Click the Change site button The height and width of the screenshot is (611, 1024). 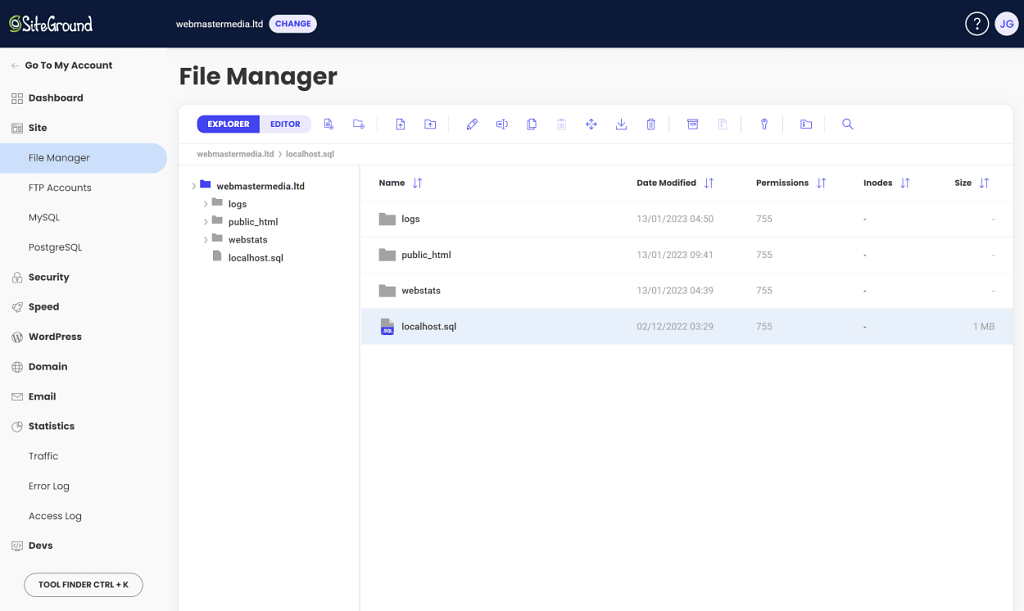click(x=293, y=24)
